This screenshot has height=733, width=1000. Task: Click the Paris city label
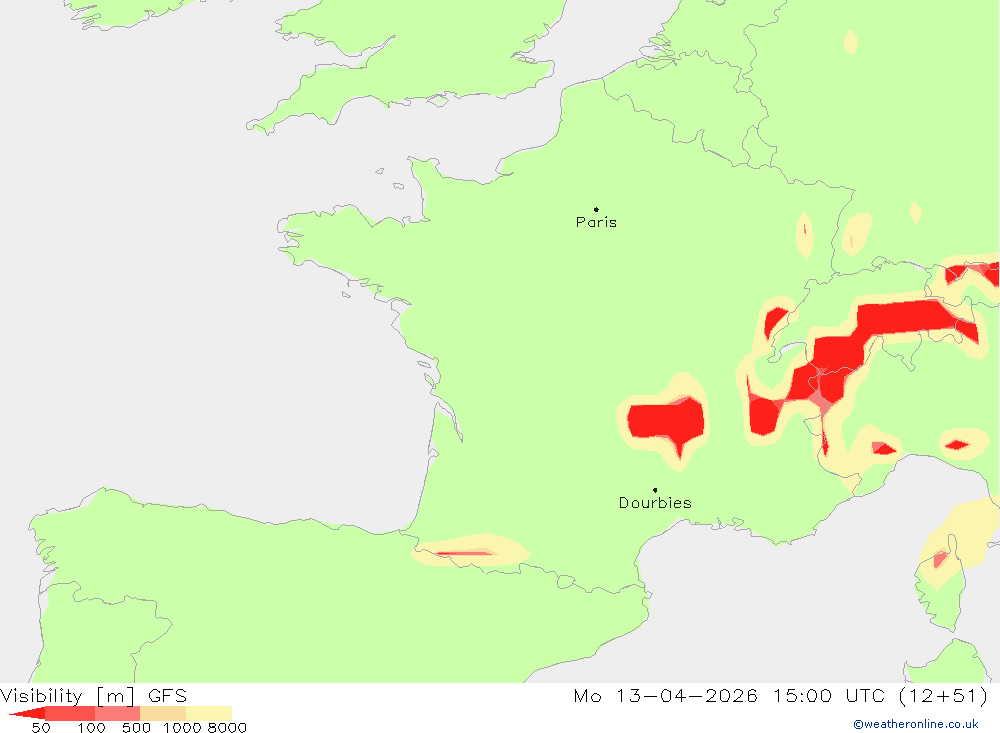(x=596, y=222)
